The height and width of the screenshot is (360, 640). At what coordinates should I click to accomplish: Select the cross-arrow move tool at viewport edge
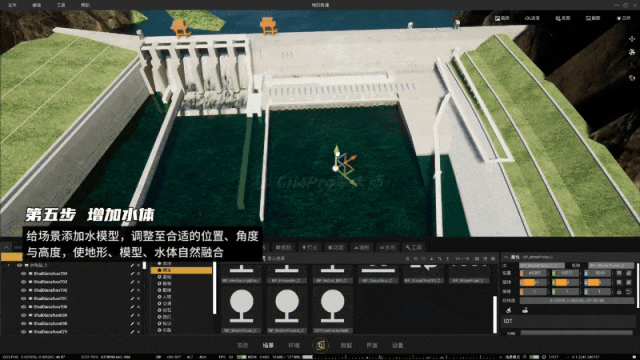[x=632, y=39]
